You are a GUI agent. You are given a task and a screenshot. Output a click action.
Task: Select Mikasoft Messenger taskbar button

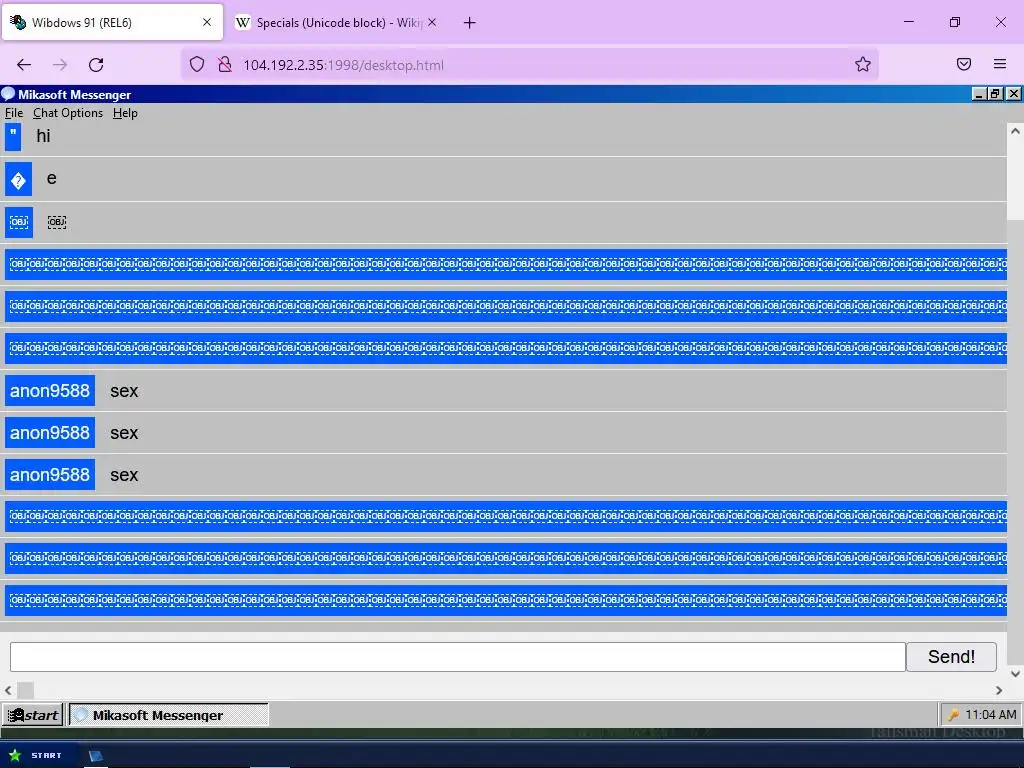point(168,715)
